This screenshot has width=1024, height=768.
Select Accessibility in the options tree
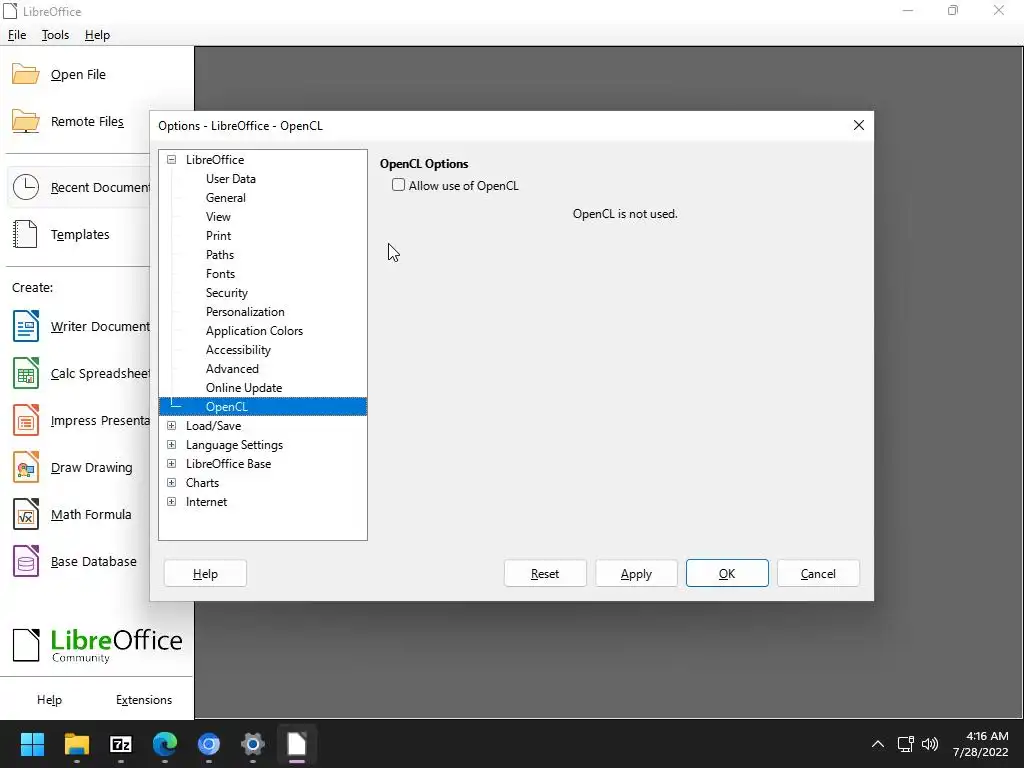pyautogui.click(x=238, y=349)
